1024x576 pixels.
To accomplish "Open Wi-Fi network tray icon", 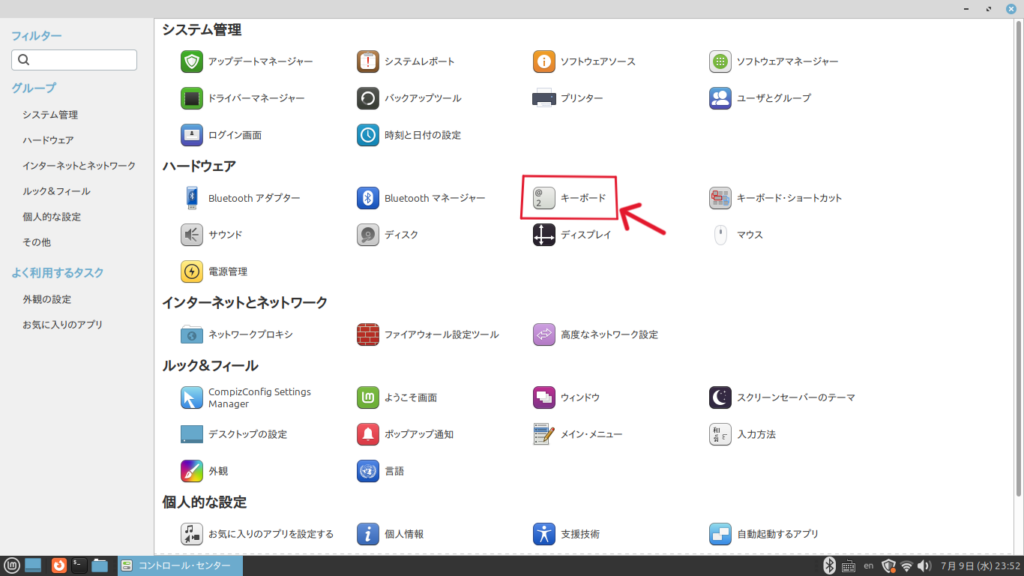I will 906,566.
